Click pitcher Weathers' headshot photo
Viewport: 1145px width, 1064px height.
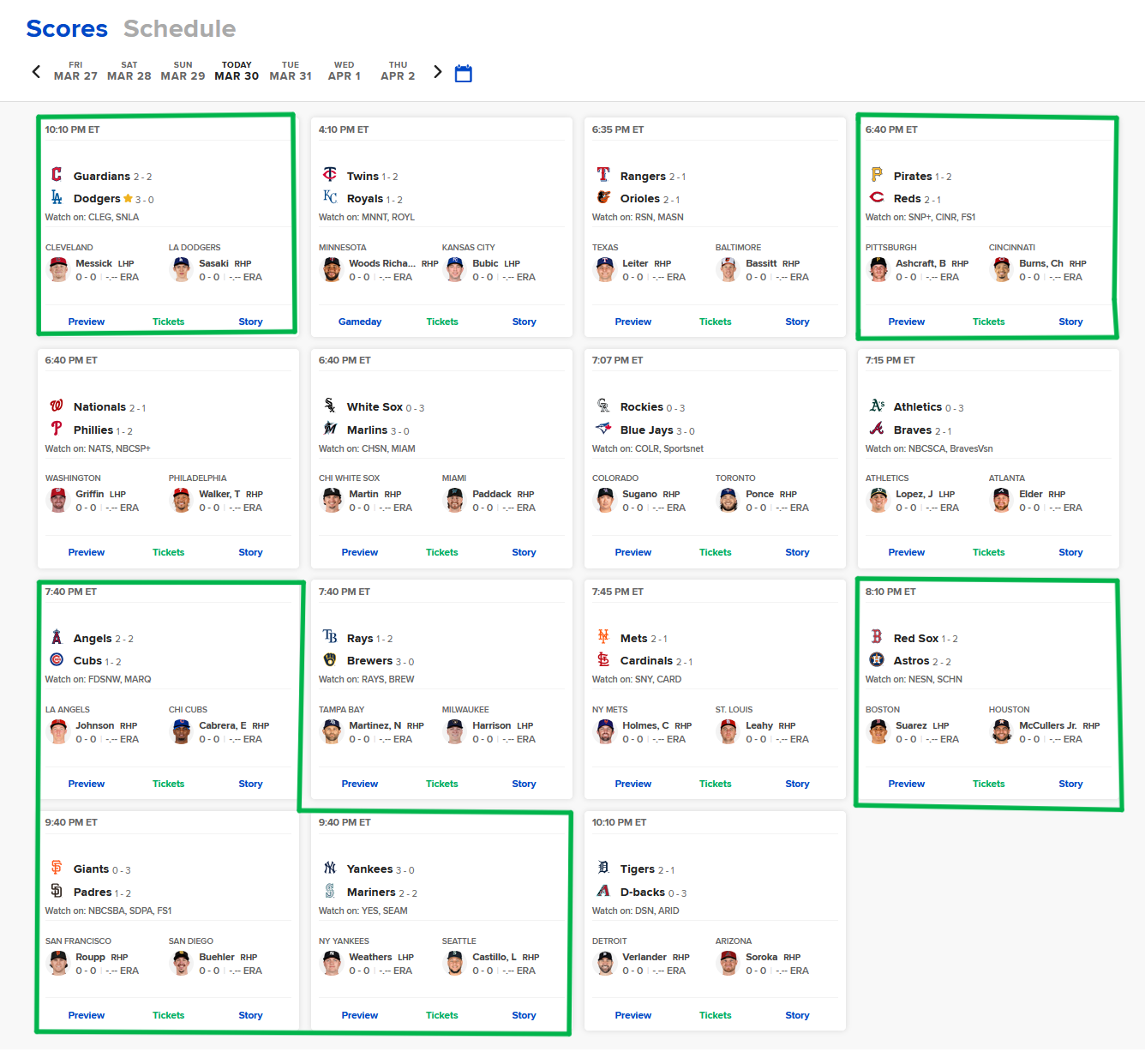(332, 963)
